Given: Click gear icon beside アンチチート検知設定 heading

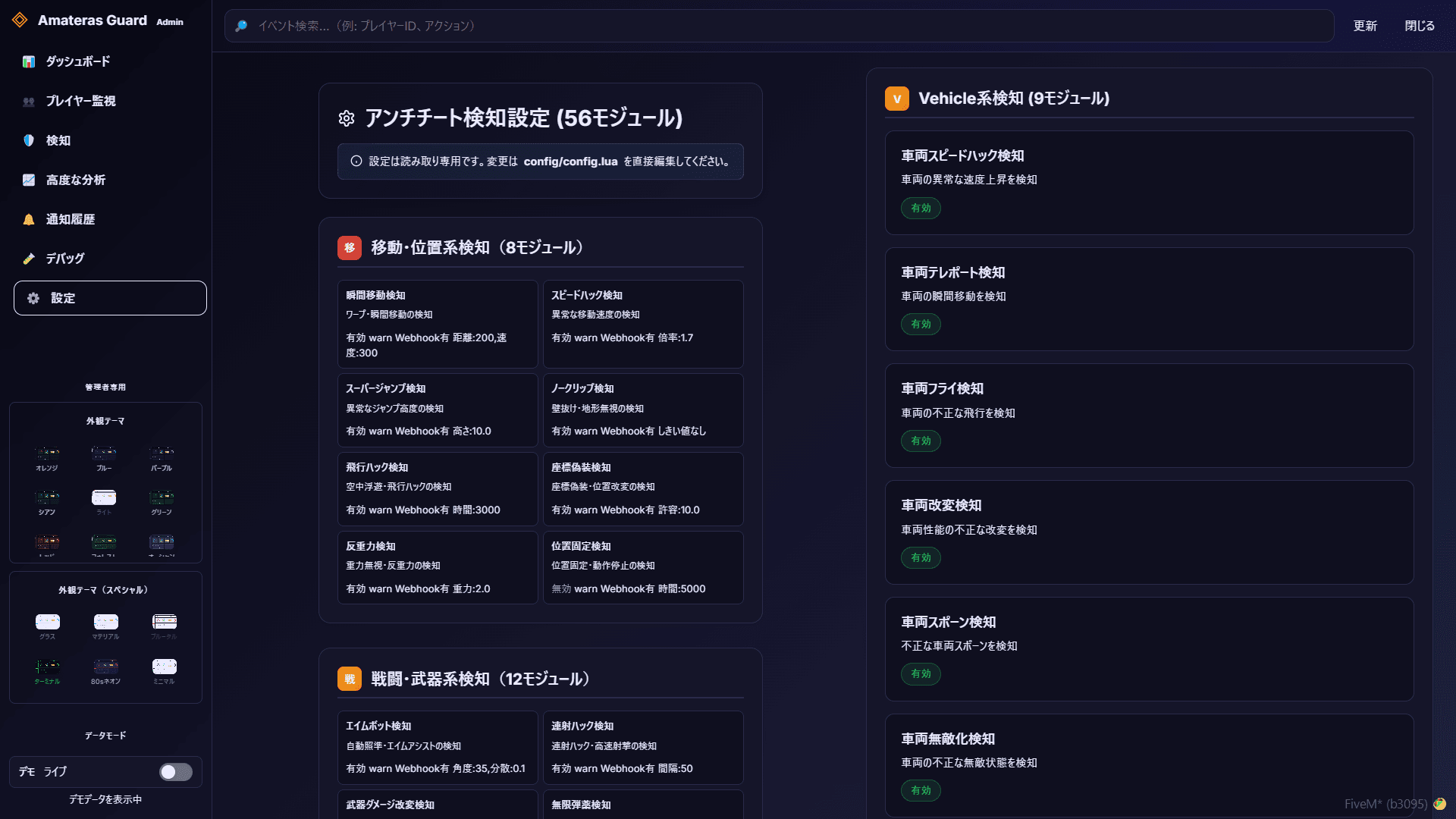Looking at the screenshot, I should pyautogui.click(x=347, y=118).
